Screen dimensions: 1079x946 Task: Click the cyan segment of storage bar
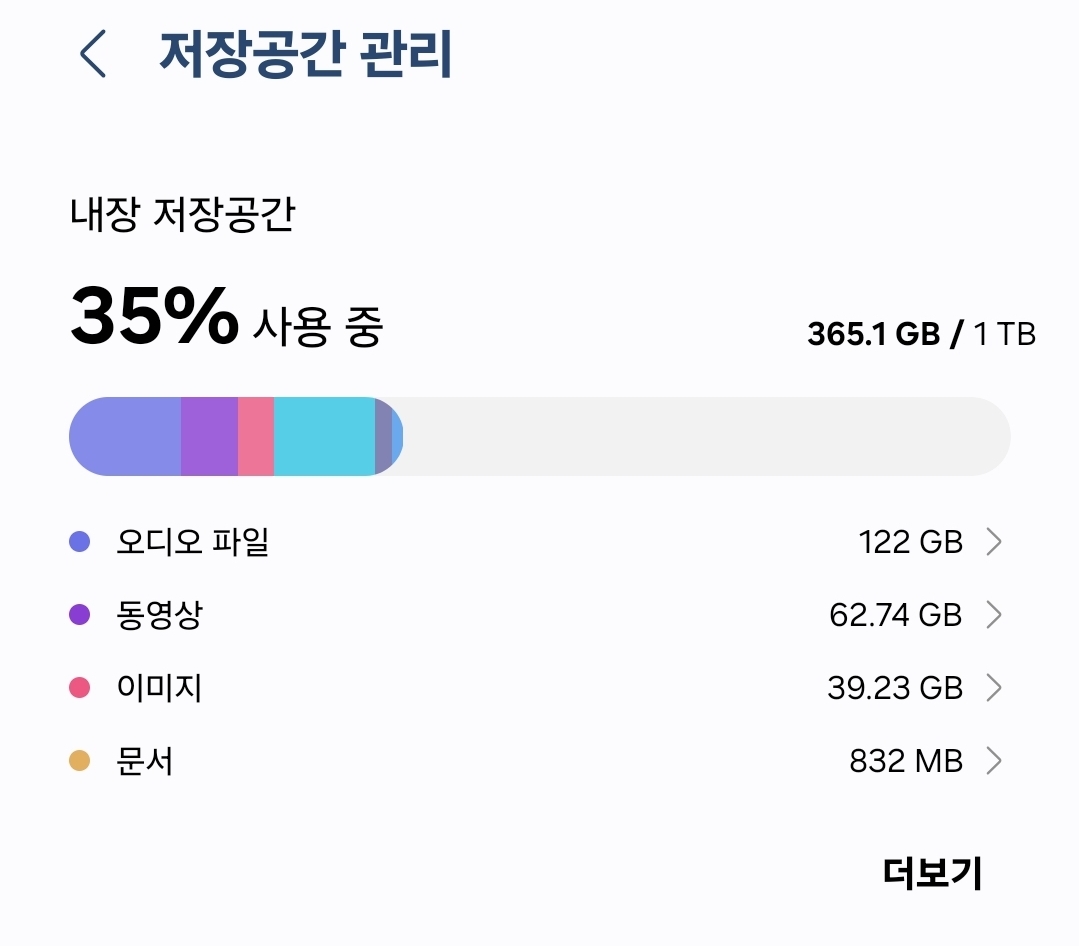click(x=323, y=436)
